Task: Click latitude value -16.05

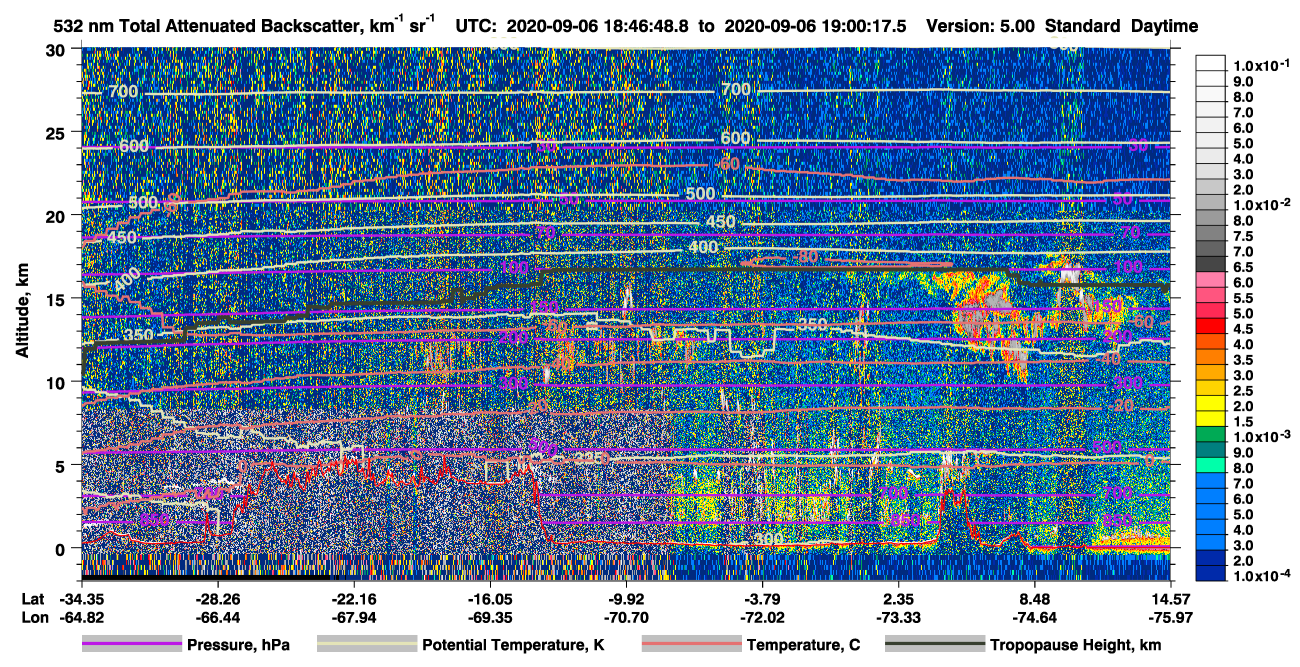Action: coord(489,599)
